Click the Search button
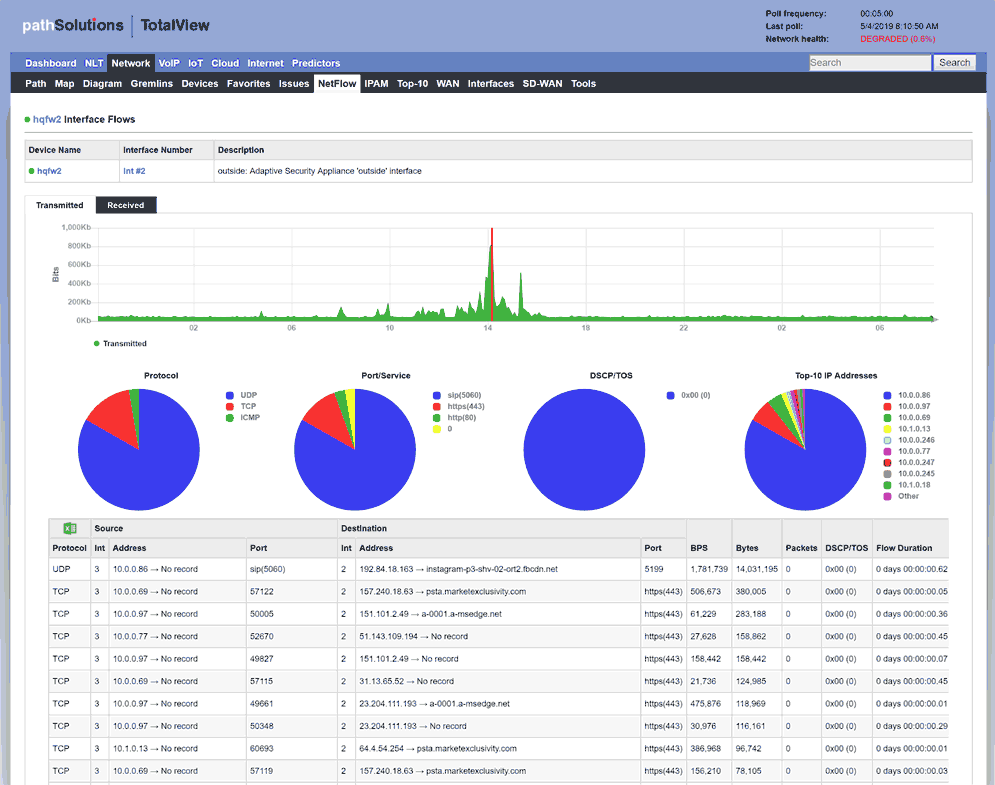The width and height of the screenshot is (995, 785). click(x=954, y=62)
